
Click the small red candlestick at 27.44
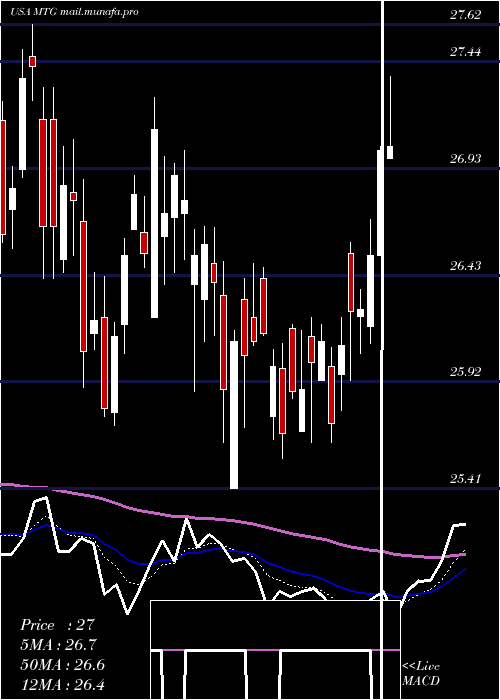click(33, 61)
